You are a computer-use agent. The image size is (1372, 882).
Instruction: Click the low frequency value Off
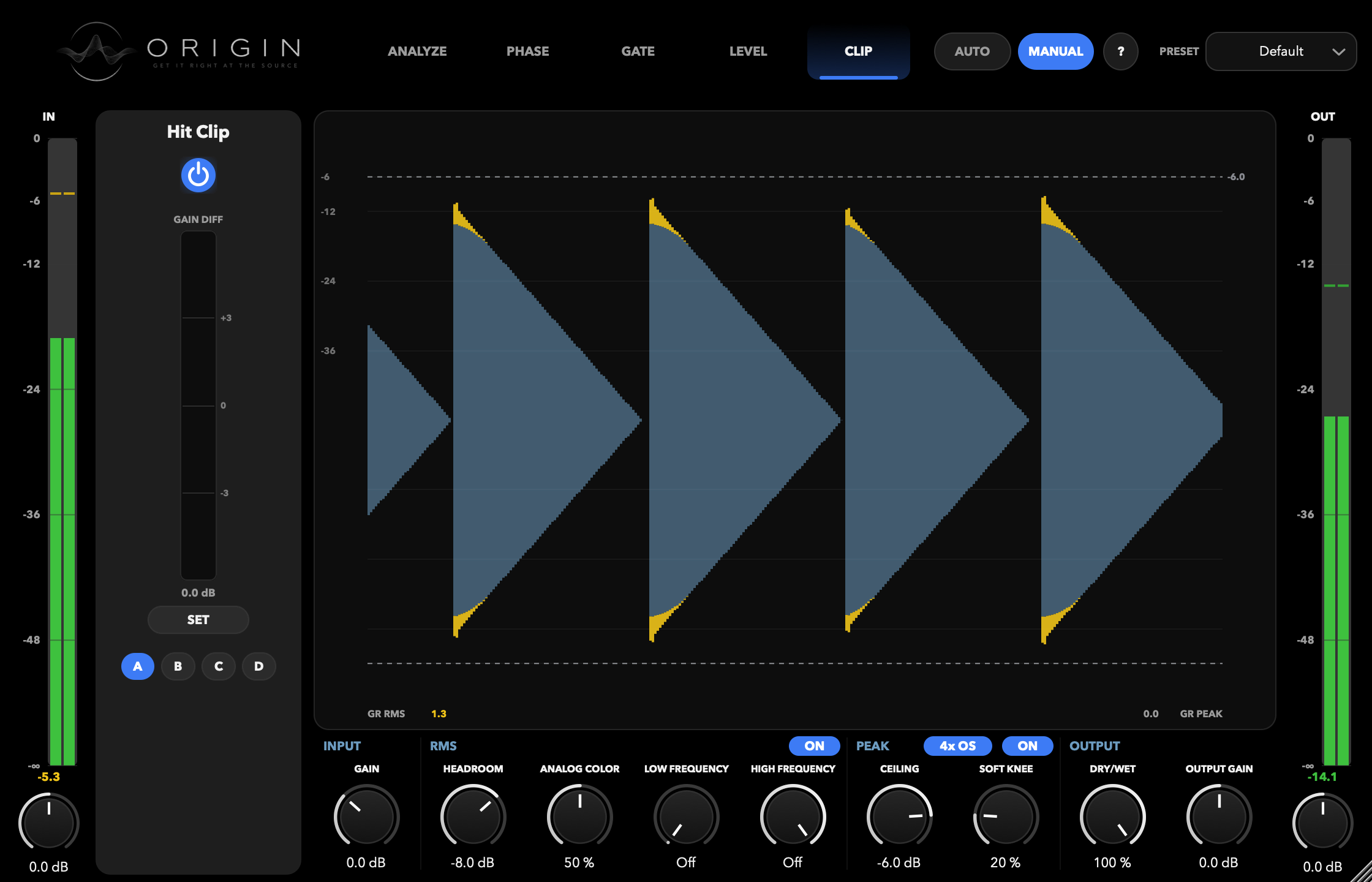pos(686,862)
